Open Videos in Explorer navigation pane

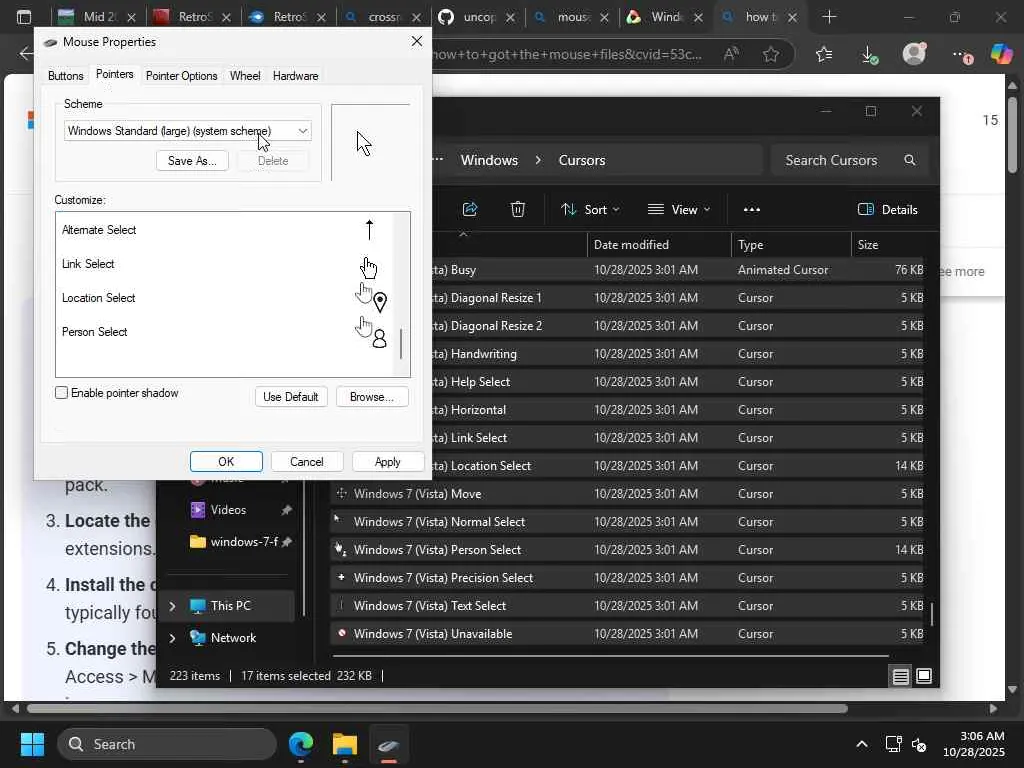[x=229, y=510]
